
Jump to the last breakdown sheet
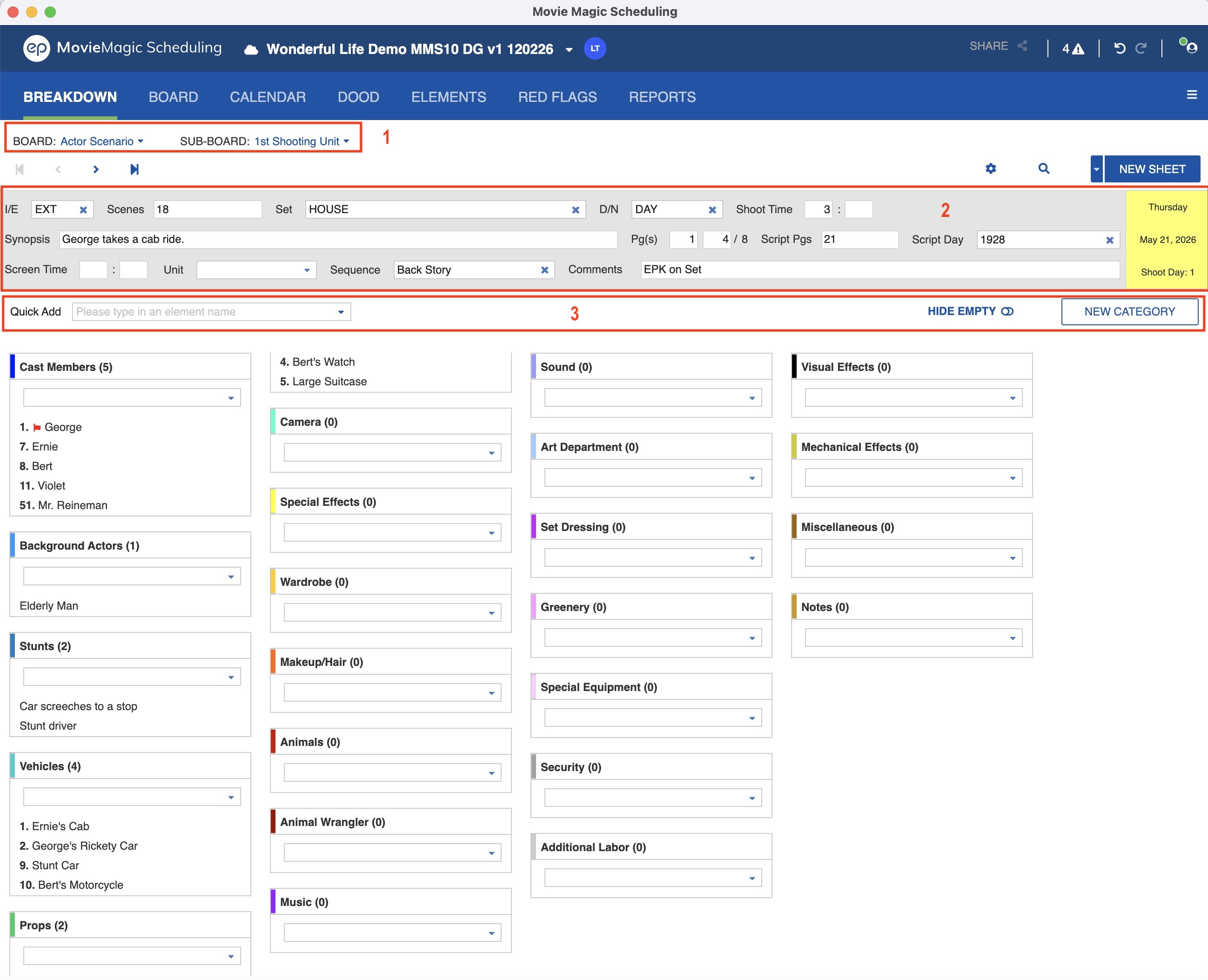pos(134,169)
